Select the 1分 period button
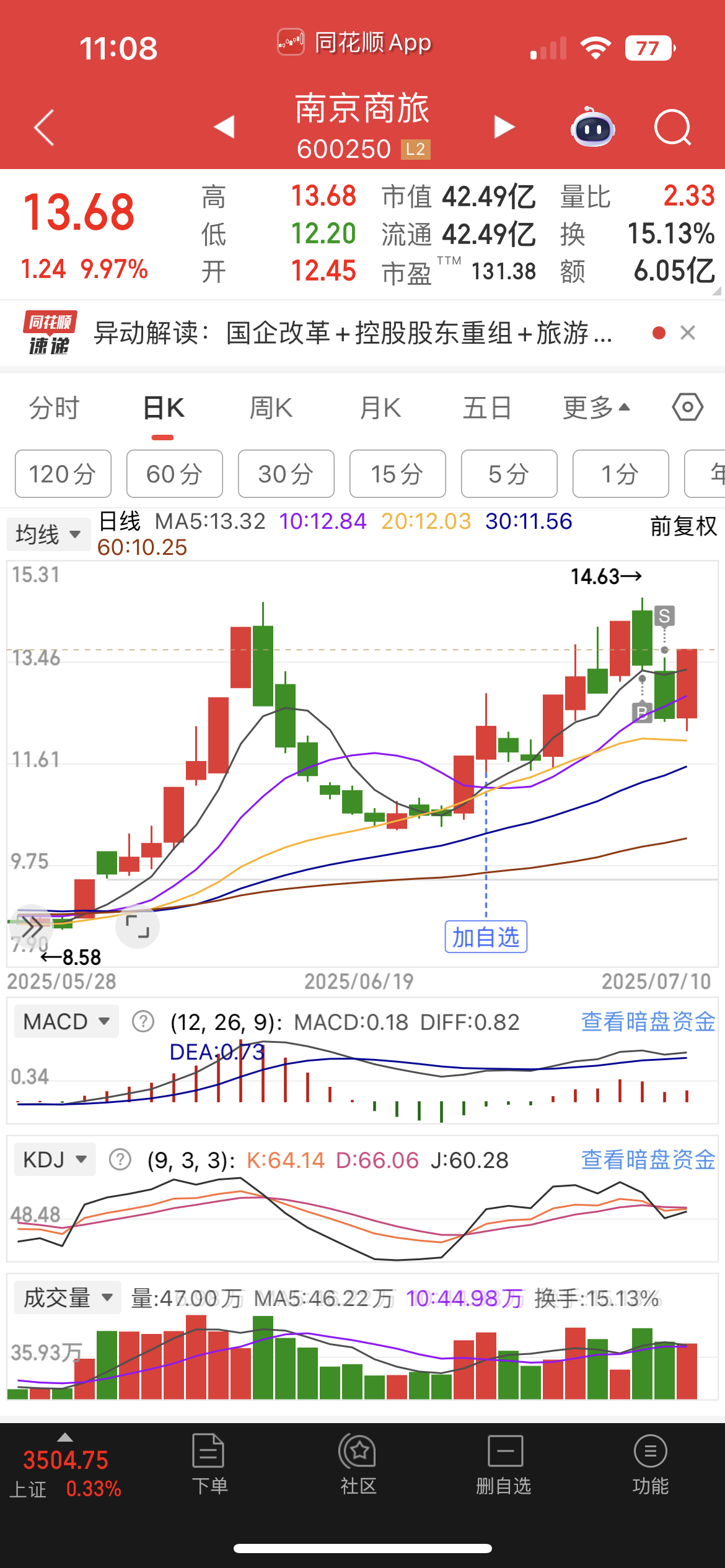 621,474
